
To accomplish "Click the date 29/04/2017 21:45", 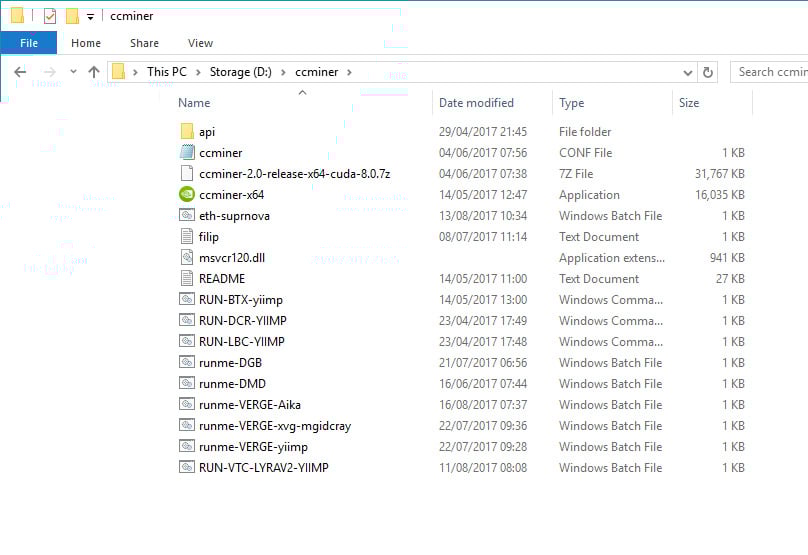I will [483, 132].
